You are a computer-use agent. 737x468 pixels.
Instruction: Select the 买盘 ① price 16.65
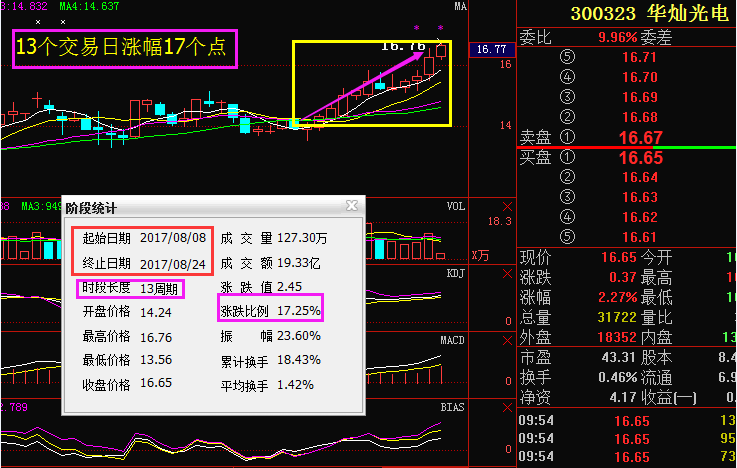point(640,157)
